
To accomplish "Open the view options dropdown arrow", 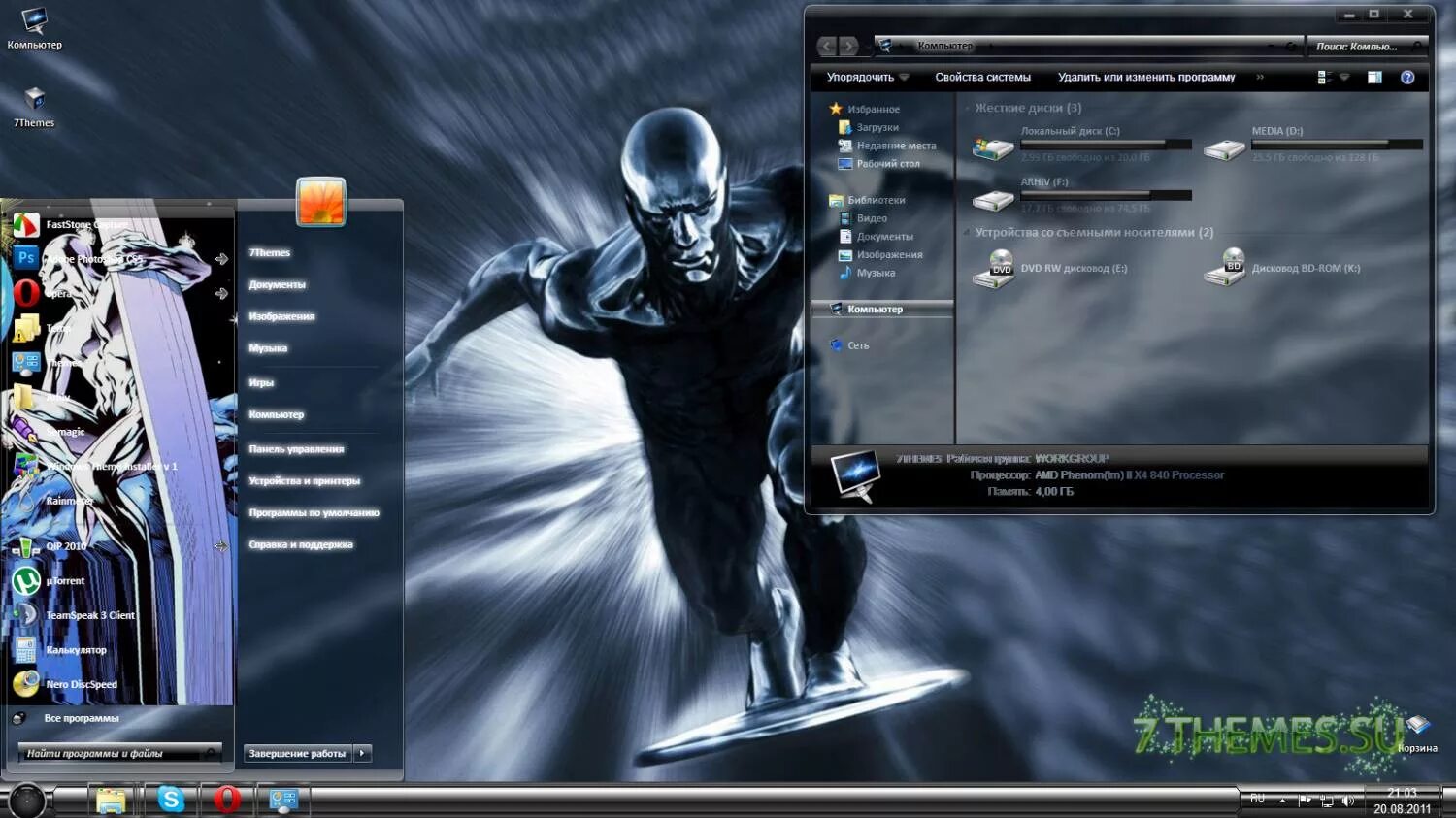I will point(1344,78).
